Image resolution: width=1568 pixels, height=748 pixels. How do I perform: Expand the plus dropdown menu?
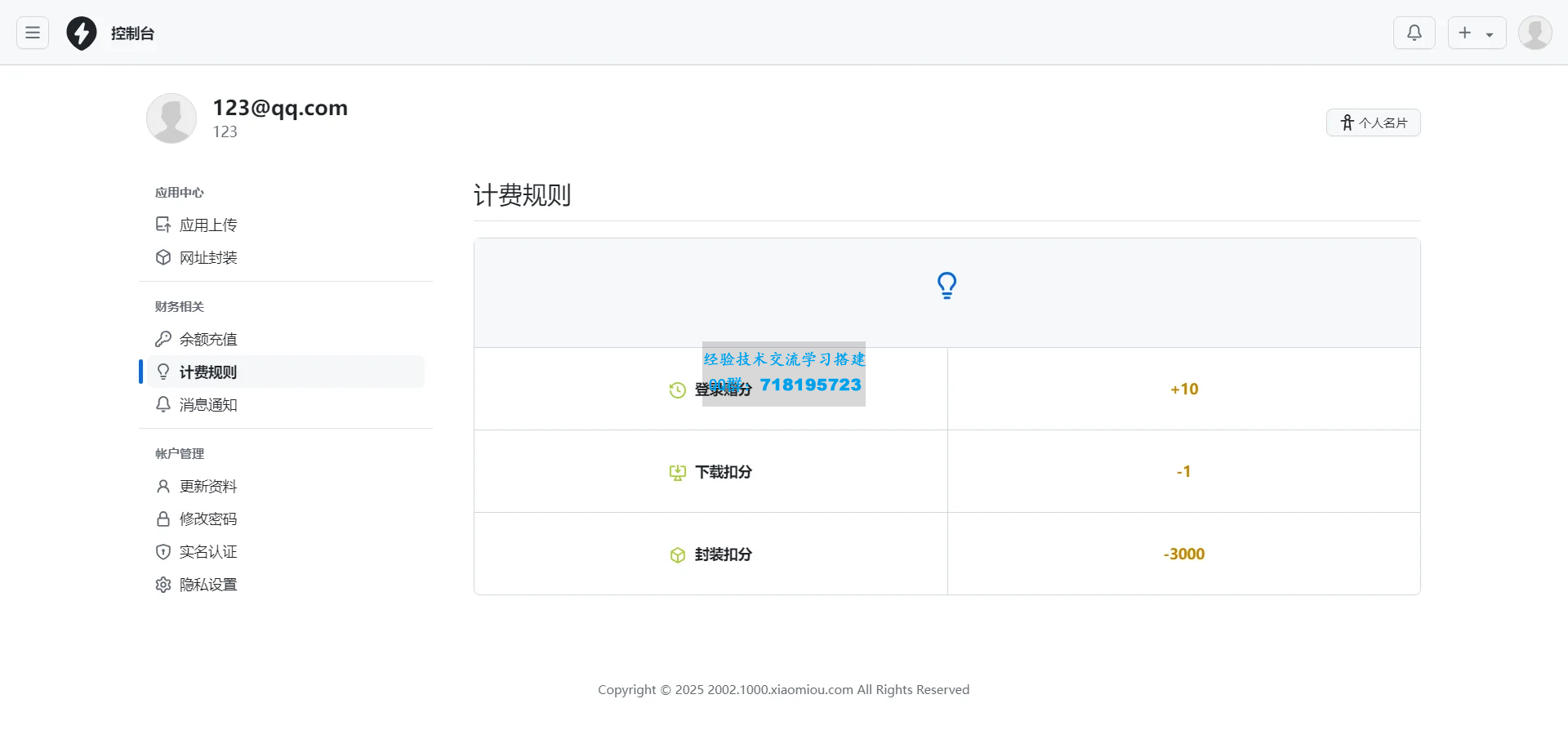pyautogui.click(x=1477, y=33)
